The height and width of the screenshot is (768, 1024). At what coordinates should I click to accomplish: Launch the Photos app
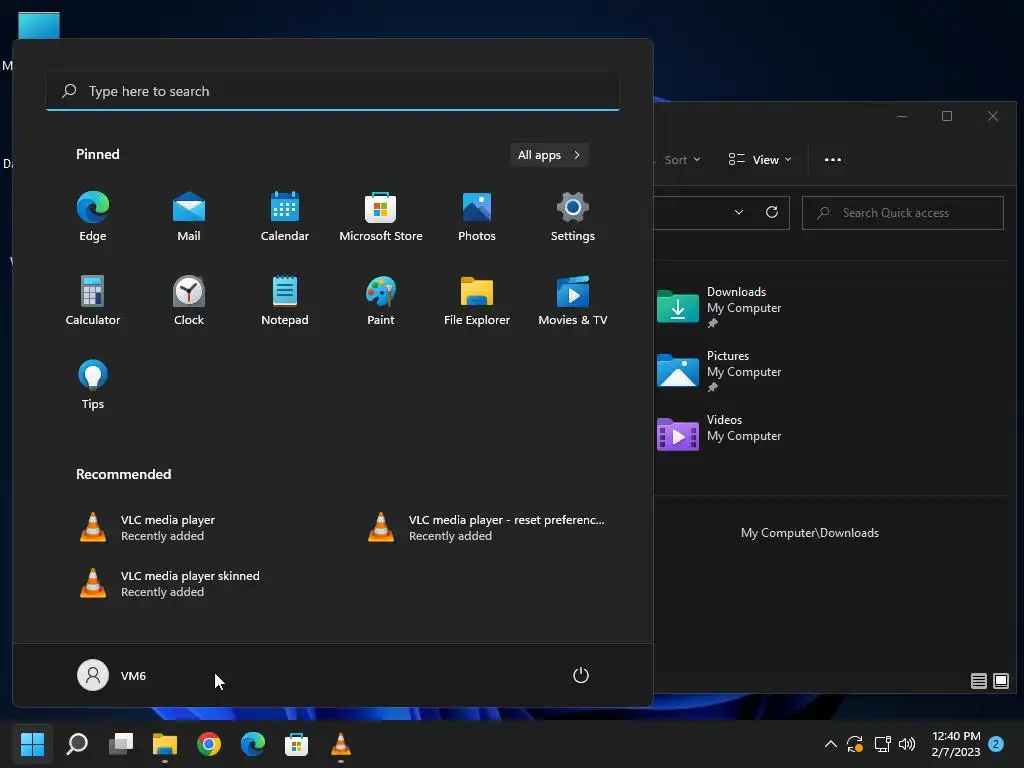click(477, 217)
